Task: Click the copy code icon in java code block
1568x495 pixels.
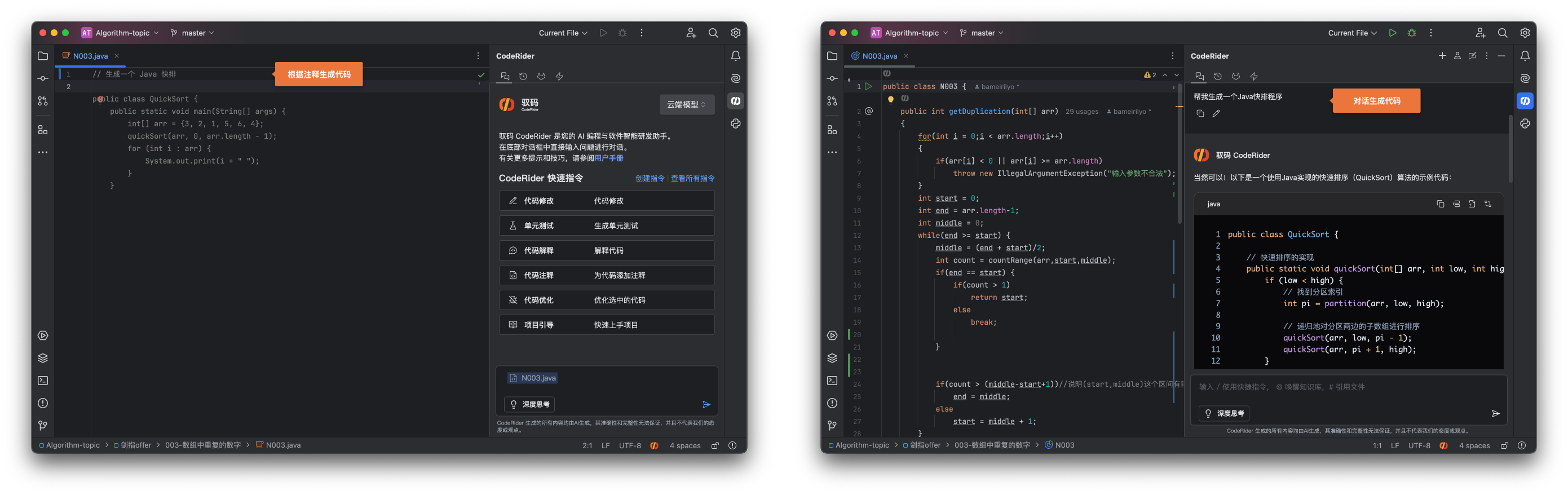Action: click(x=1439, y=204)
